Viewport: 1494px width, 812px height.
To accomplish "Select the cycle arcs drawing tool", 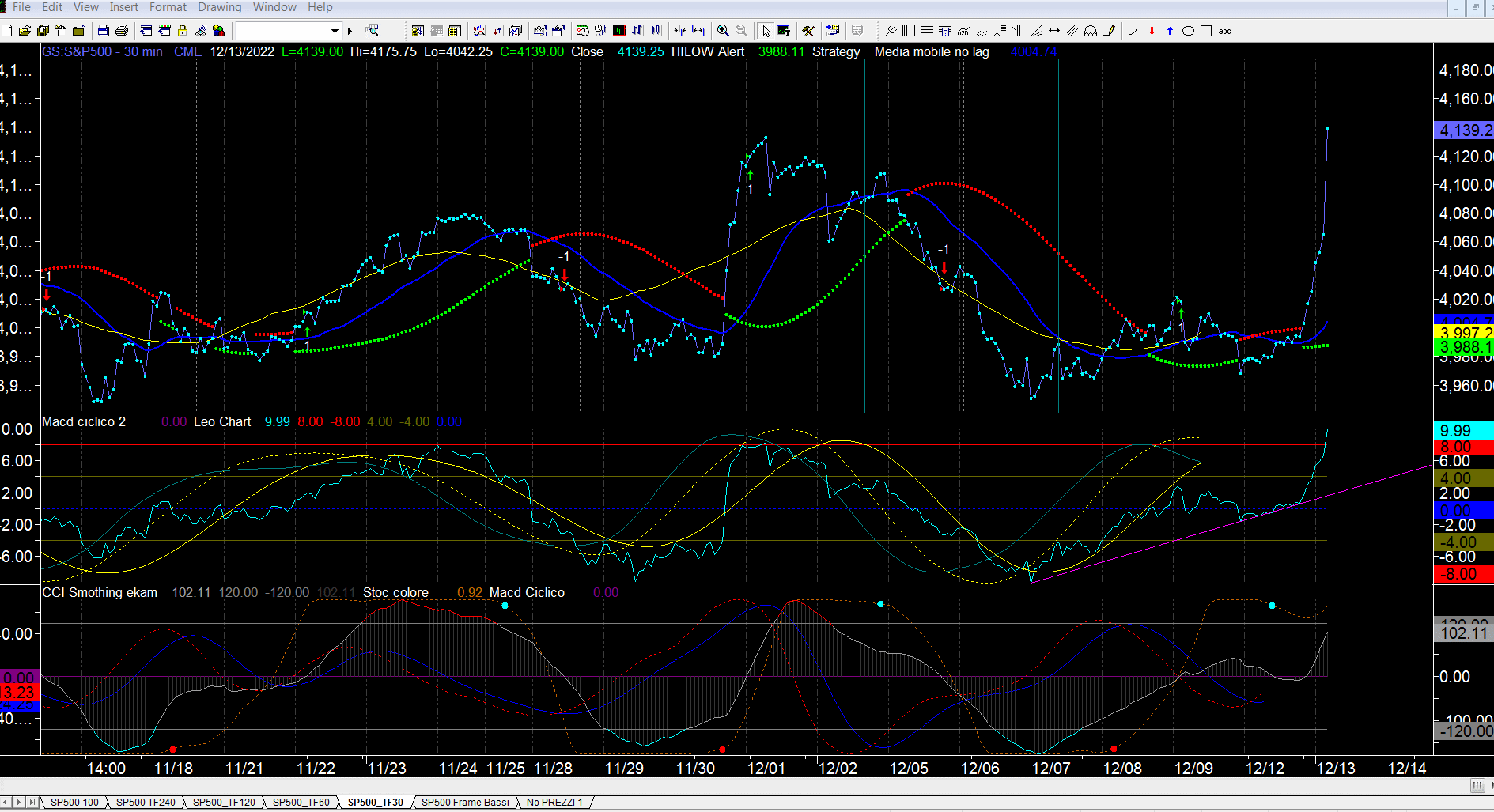I will 1091,31.
